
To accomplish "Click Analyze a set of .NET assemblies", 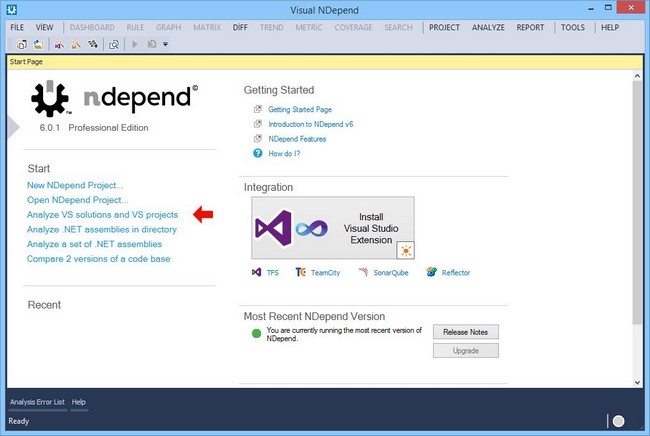I will click(x=95, y=244).
